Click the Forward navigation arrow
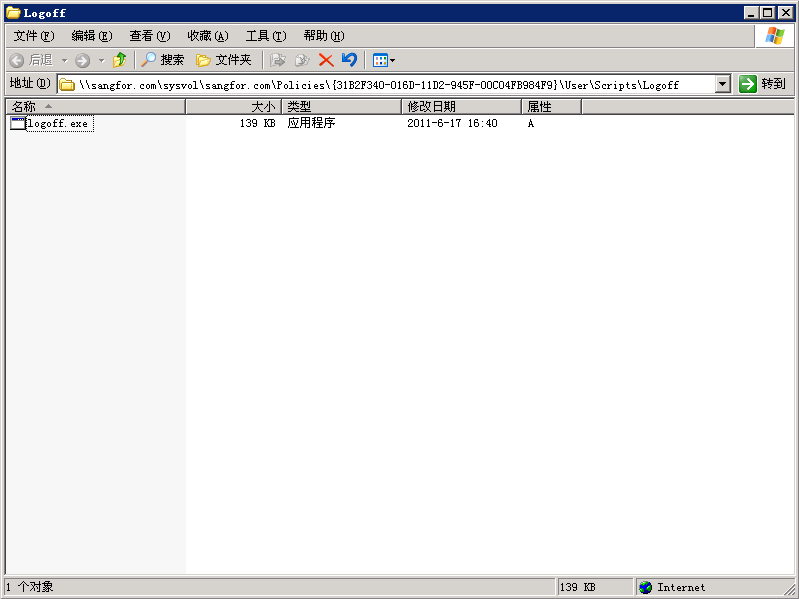799x599 pixels. (83, 60)
